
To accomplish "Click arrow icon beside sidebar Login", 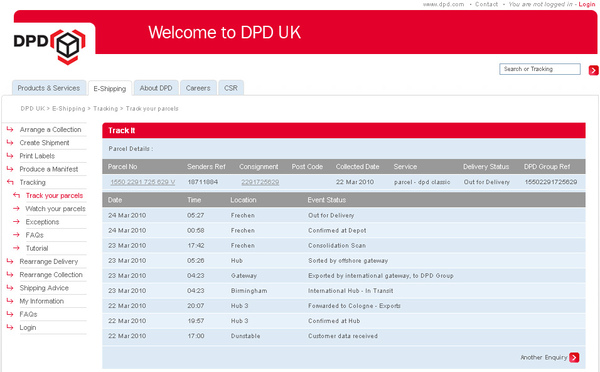I will click(10, 327).
